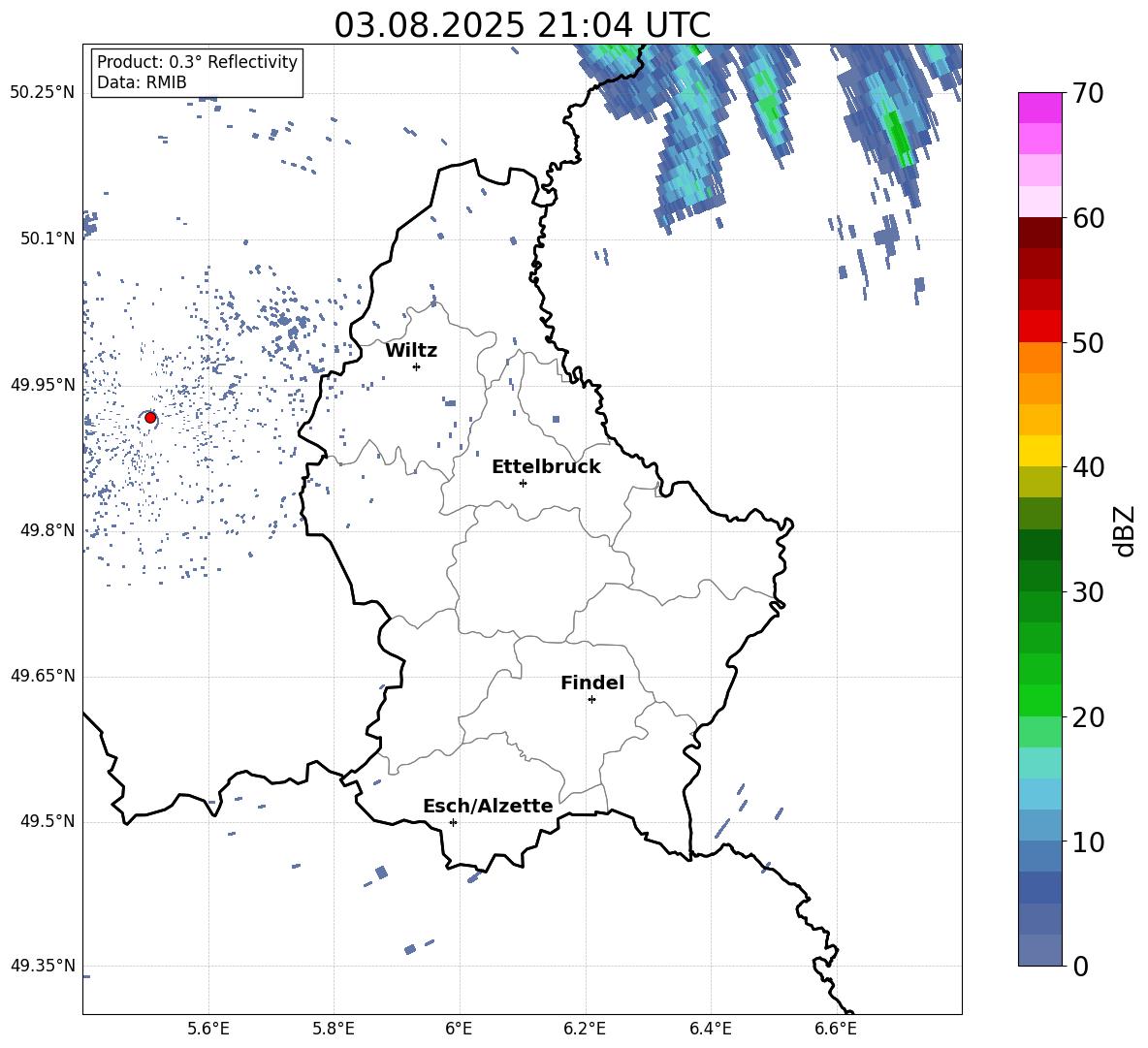Click 'Product: 0.3° Reflectivity' text
This screenshot has width=1148, height=1048.
197,62
